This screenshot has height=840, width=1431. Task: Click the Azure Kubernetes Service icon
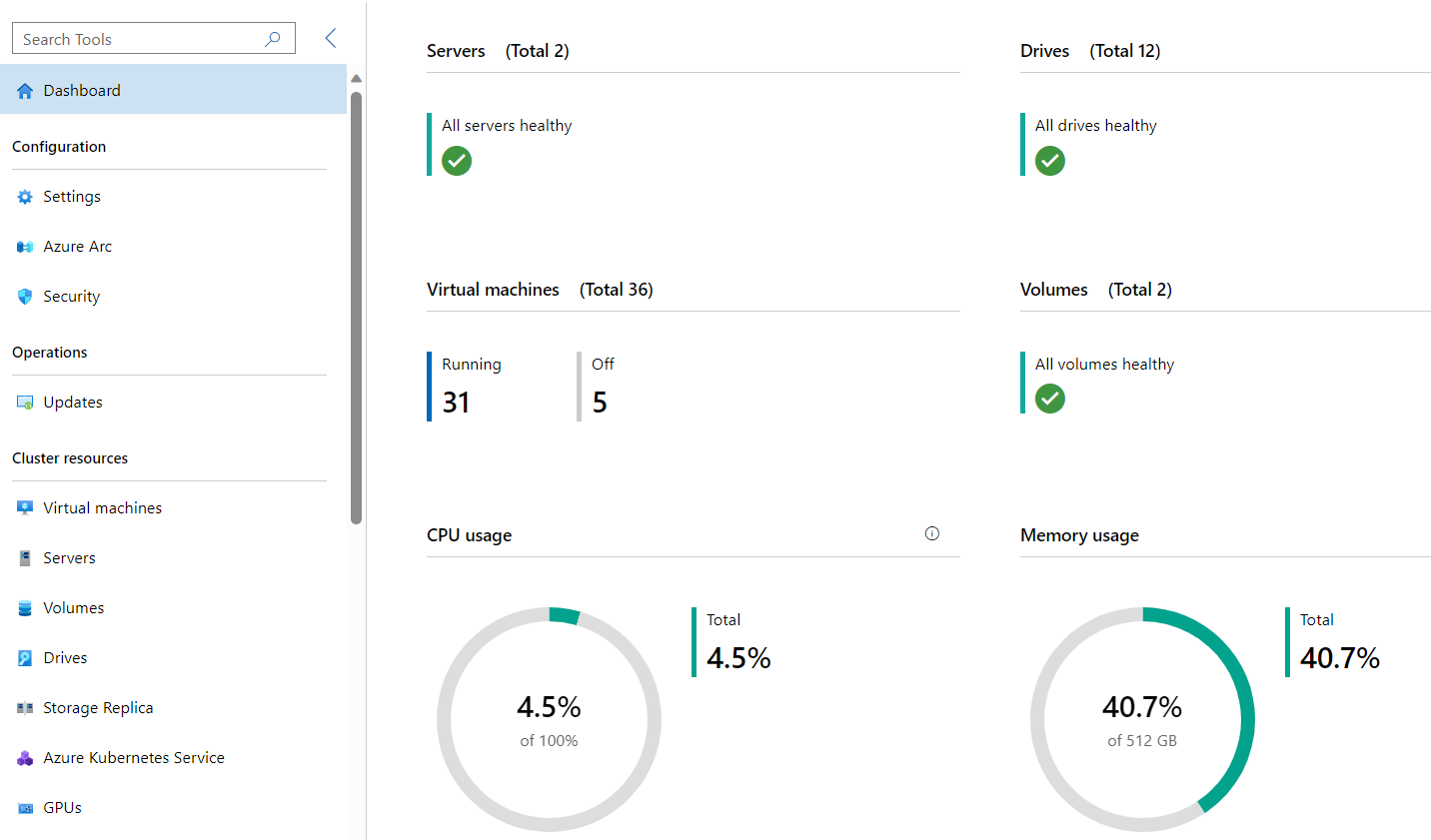(25, 758)
